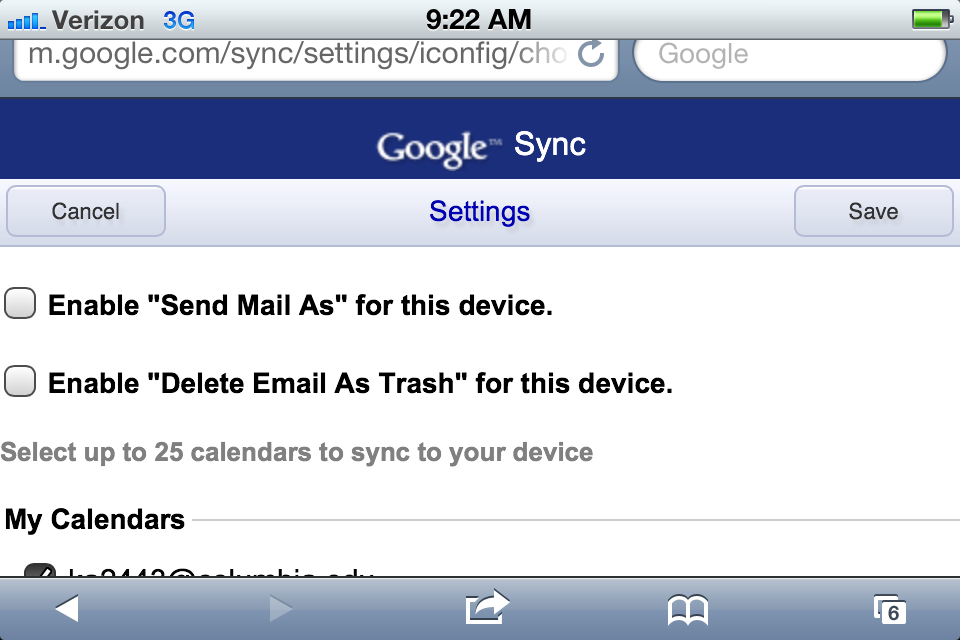Save the sync settings
Image resolution: width=960 pixels, height=640 pixels.
(x=874, y=211)
